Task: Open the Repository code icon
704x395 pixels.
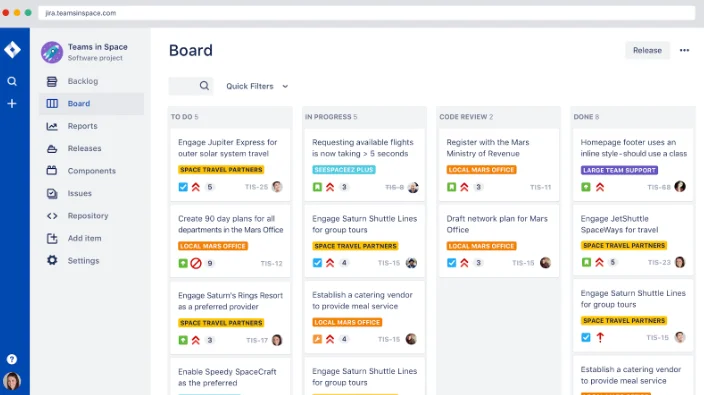Action: coord(52,216)
